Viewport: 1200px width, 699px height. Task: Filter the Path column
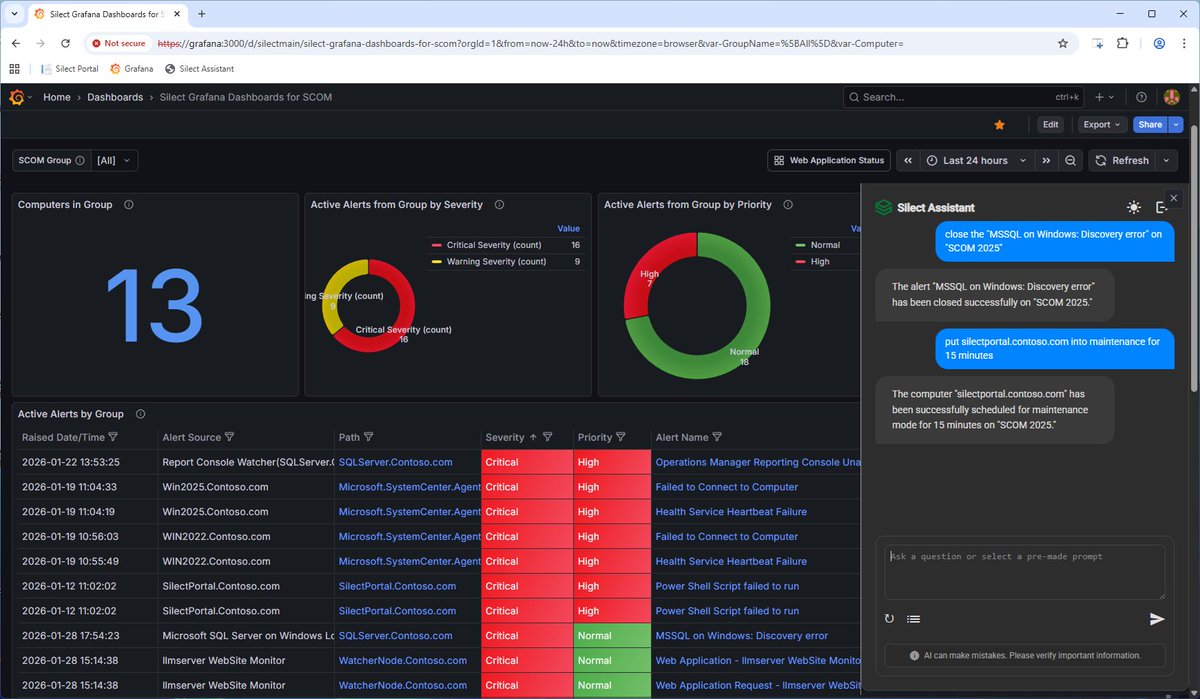369,437
